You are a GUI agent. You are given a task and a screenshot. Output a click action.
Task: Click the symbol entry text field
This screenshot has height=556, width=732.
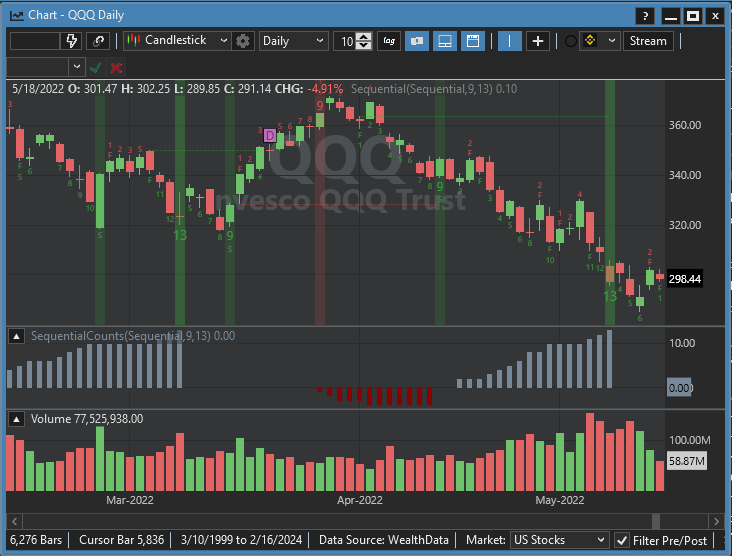35,41
